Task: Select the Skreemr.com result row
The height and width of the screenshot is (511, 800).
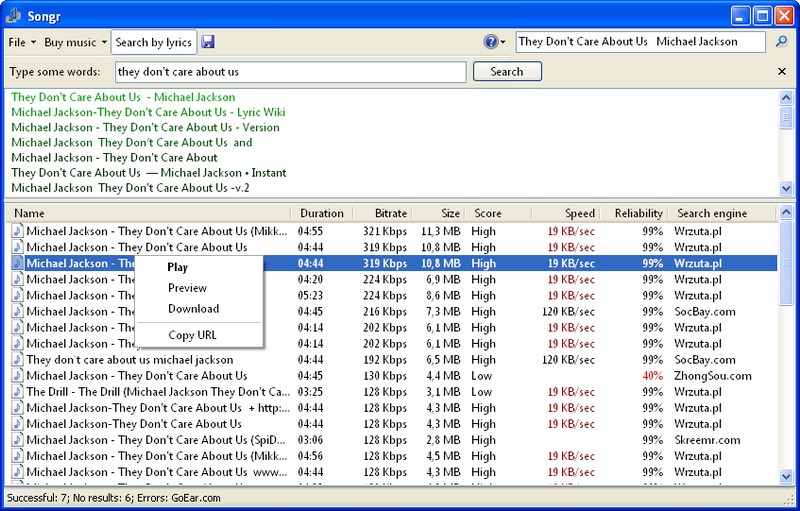Action: point(391,440)
